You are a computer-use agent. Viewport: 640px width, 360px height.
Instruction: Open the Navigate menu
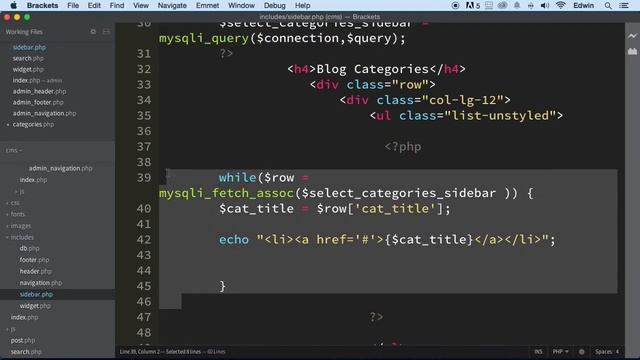[x=172, y=6]
